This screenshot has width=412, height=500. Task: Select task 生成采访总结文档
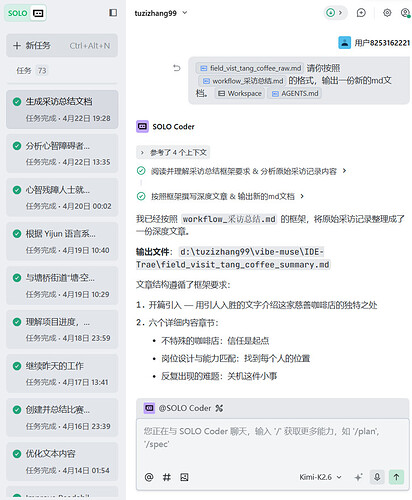[x=62, y=109]
